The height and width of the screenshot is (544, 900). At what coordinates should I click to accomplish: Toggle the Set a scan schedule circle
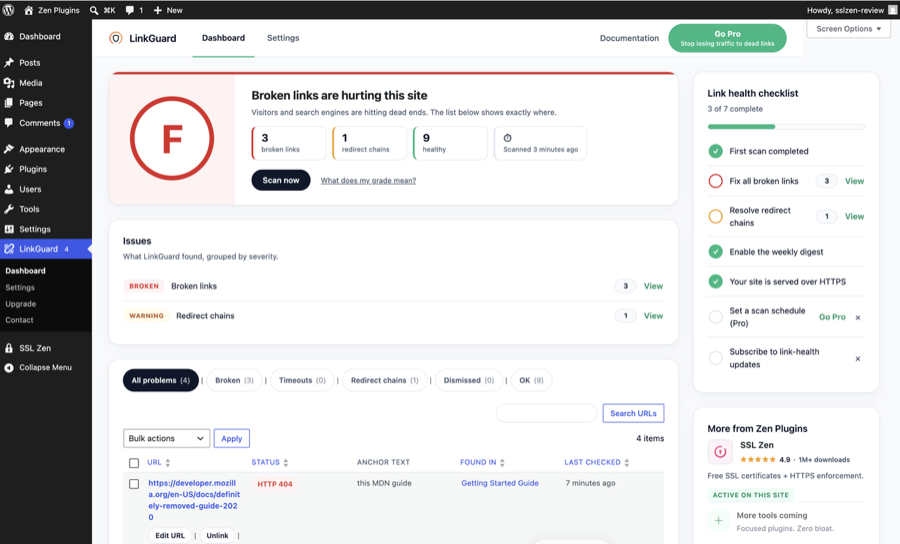715,317
